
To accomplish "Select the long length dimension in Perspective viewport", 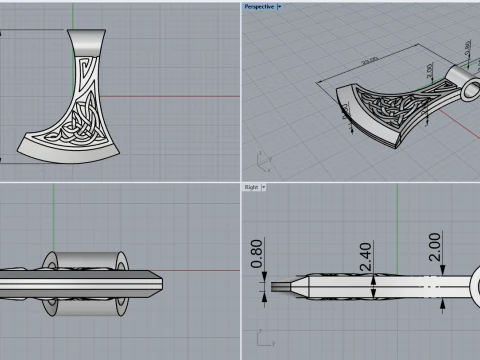I will tap(370, 61).
